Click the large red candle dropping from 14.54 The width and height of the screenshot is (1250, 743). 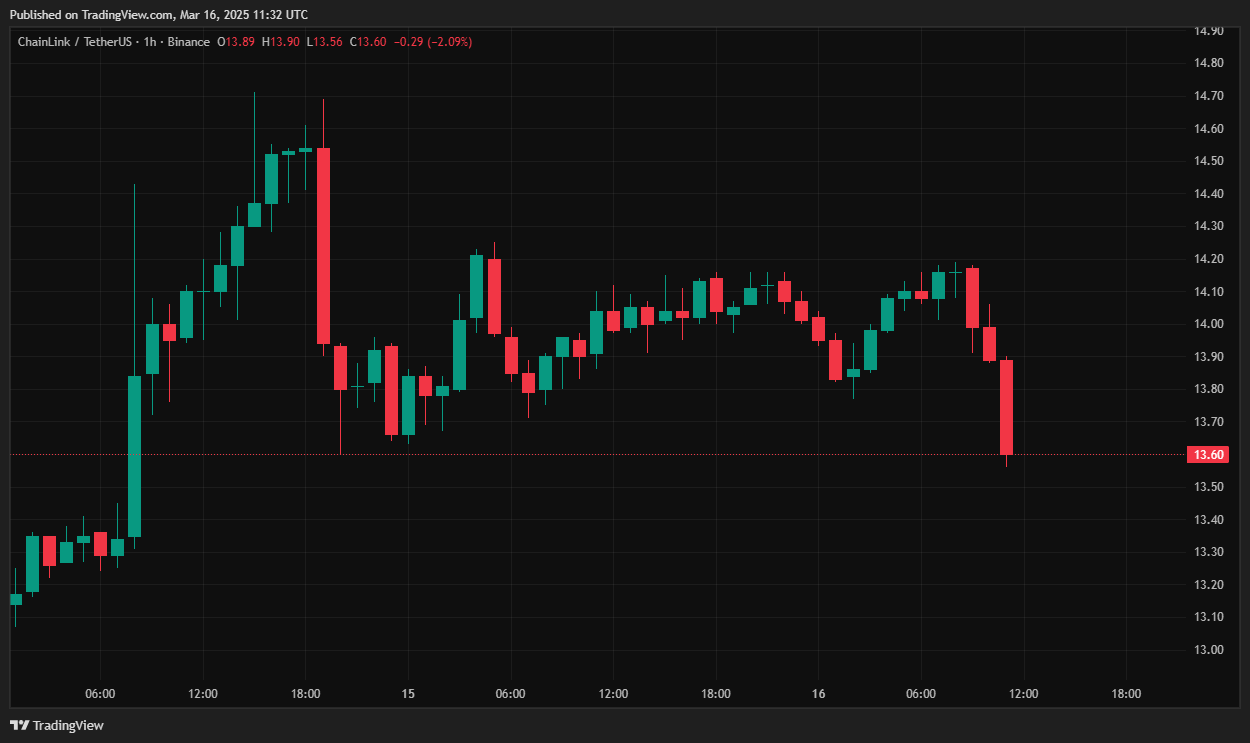click(323, 246)
